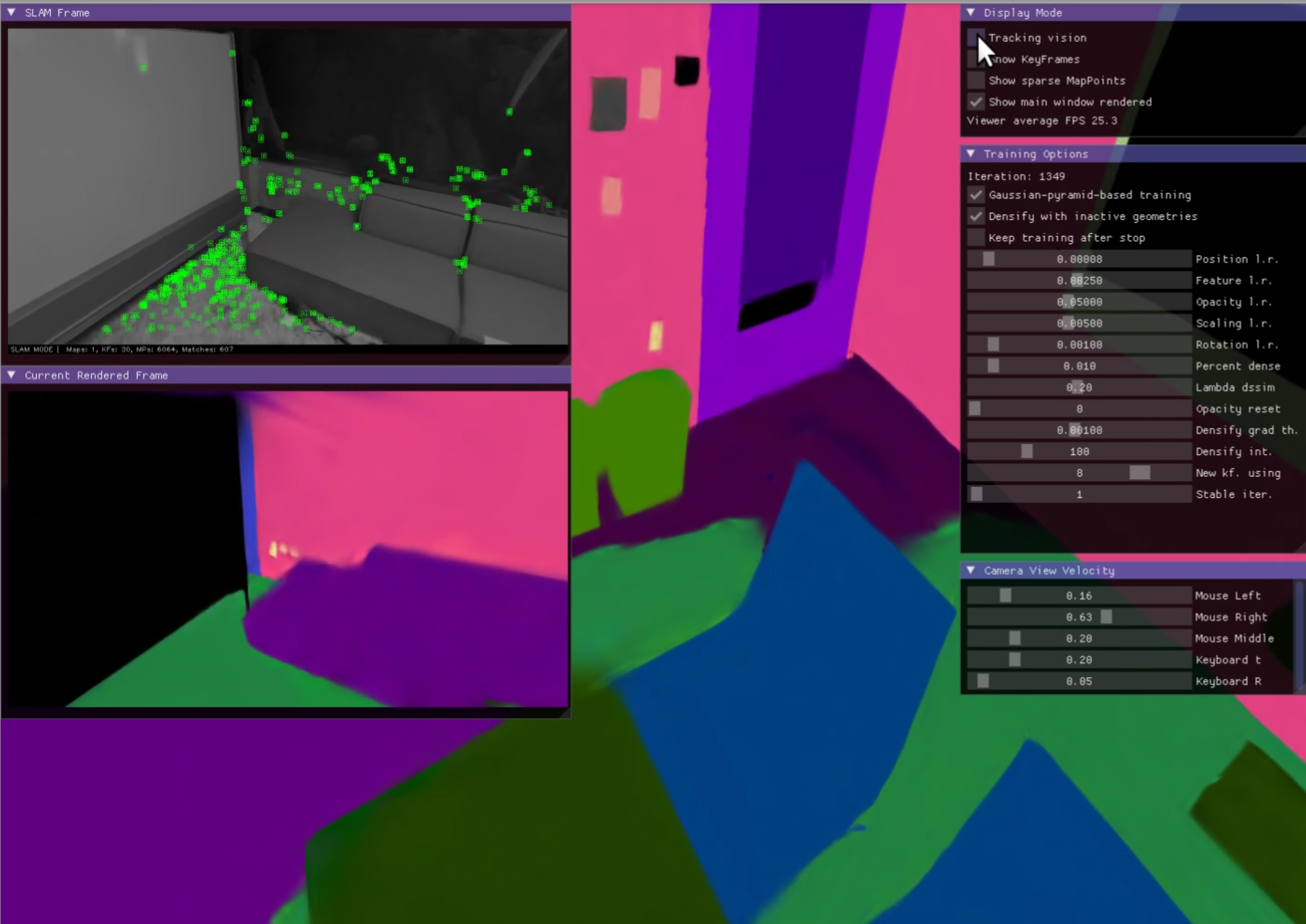Enable Keep training after stop
The height and width of the screenshot is (924, 1306).
(976, 238)
